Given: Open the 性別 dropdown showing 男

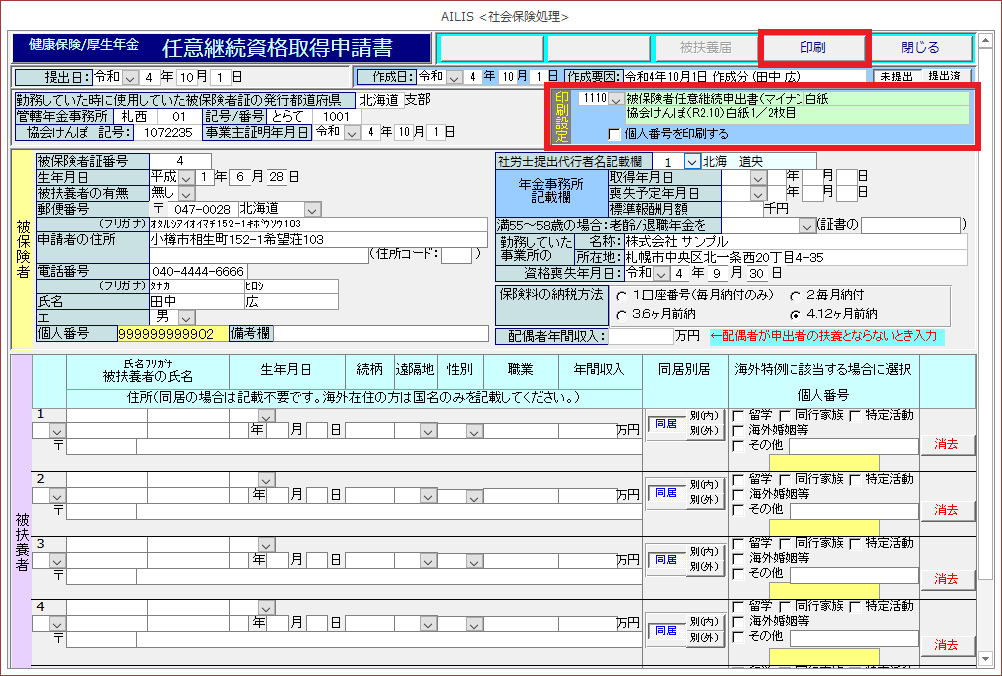Looking at the screenshot, I should (186, 317).
